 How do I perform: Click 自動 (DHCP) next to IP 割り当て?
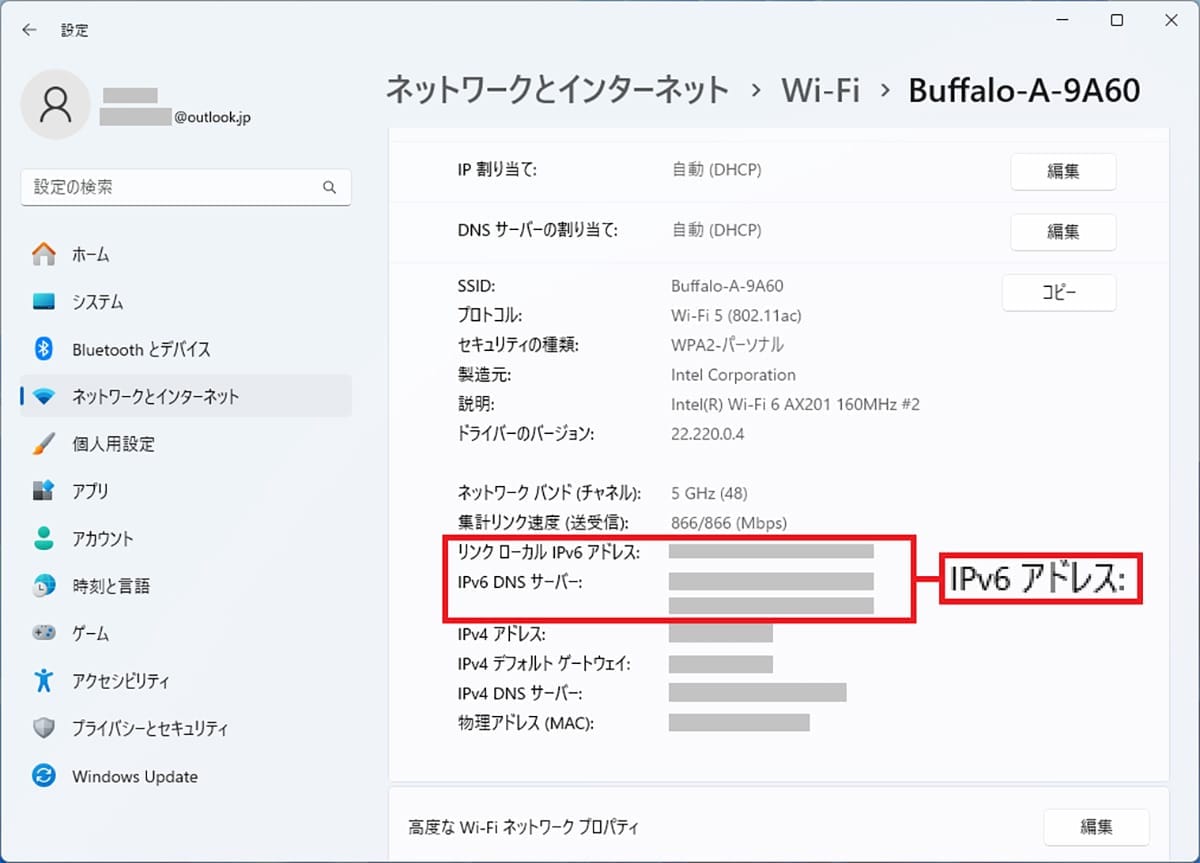click(716, 170)
